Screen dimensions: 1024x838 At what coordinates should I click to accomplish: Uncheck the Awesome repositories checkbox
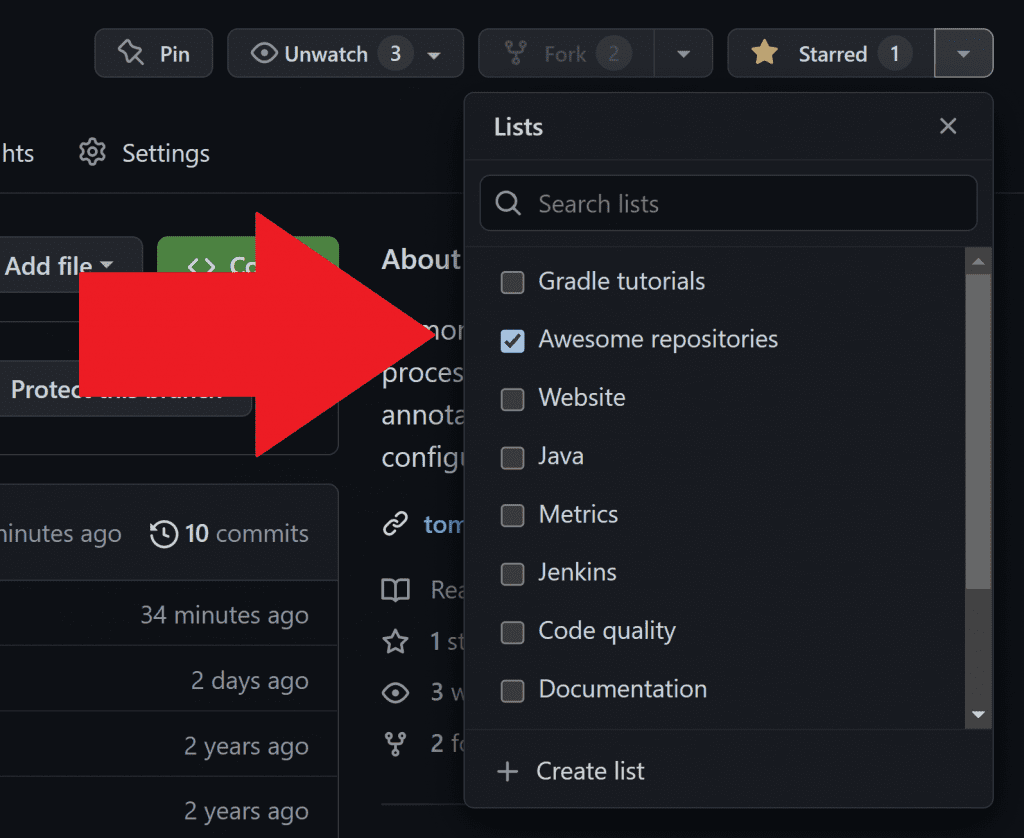tap(512, 341)
